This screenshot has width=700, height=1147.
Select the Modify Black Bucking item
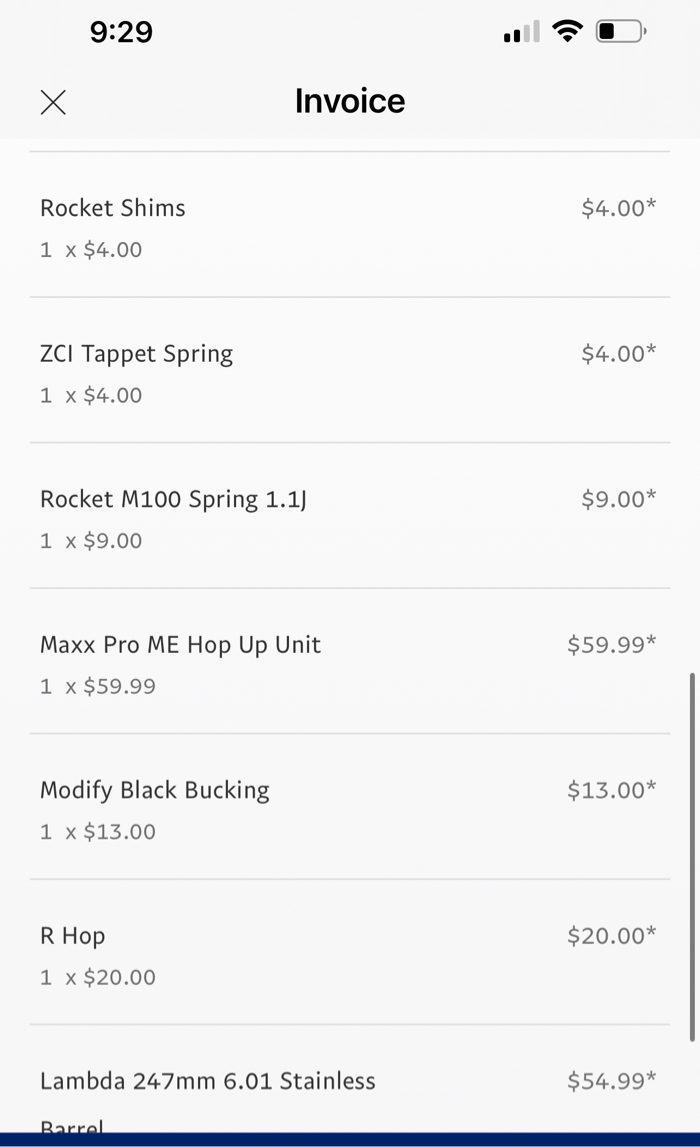click(155, 790)
